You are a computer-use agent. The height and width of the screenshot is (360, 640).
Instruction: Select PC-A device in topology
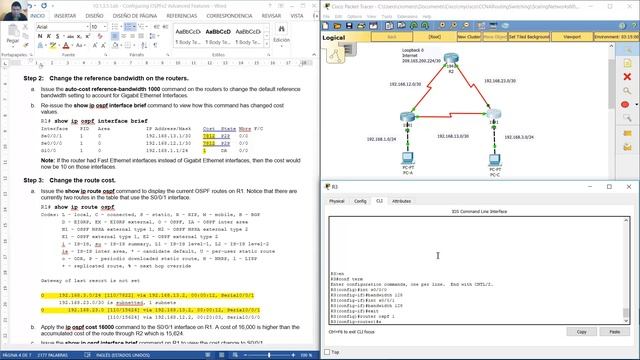point(407,158)
